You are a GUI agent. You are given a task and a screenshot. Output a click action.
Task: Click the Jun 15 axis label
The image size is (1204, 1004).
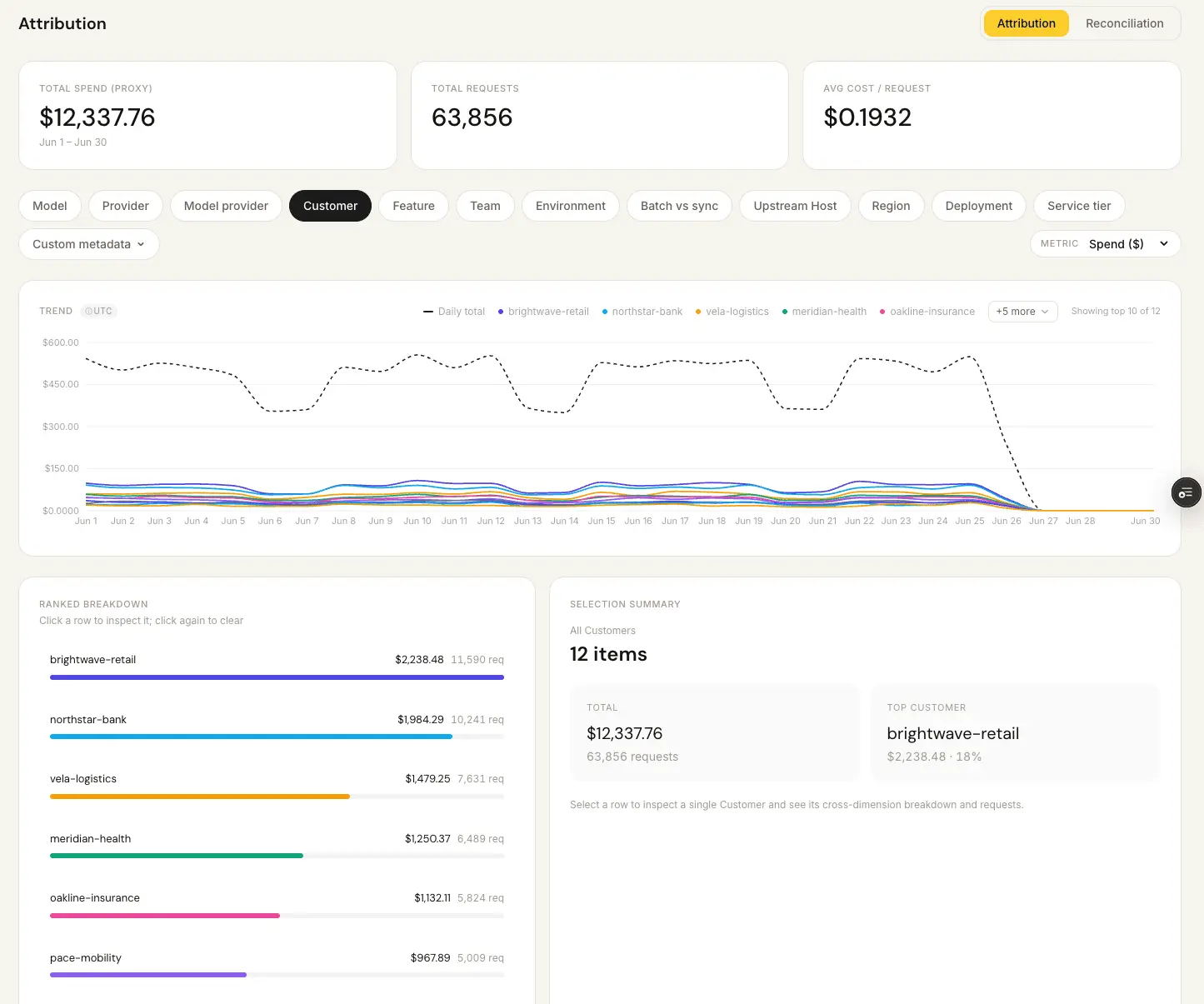pyautogui.click(x=602, y=522)
